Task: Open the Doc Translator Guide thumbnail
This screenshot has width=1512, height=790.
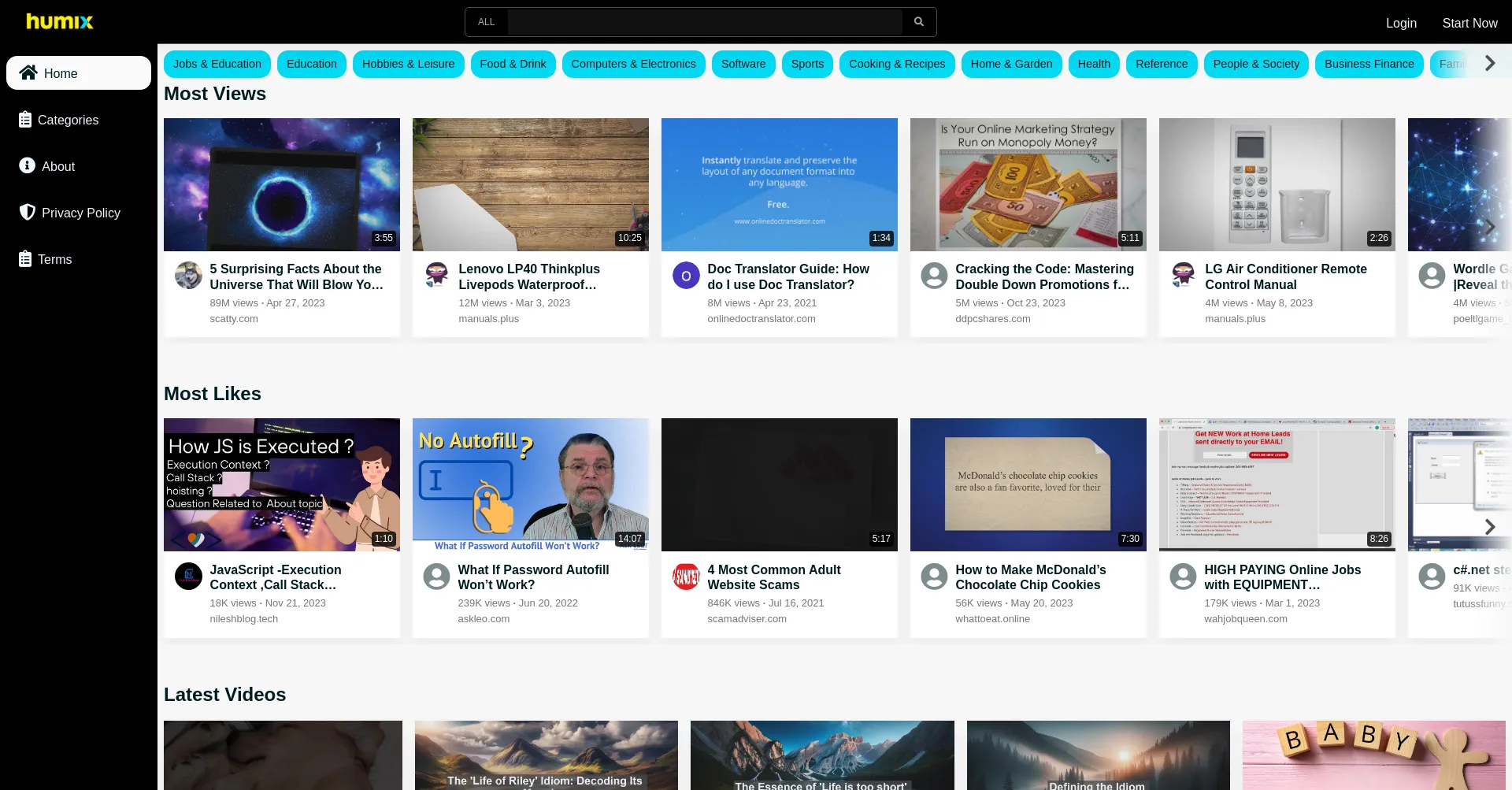Action: (780, 184)
